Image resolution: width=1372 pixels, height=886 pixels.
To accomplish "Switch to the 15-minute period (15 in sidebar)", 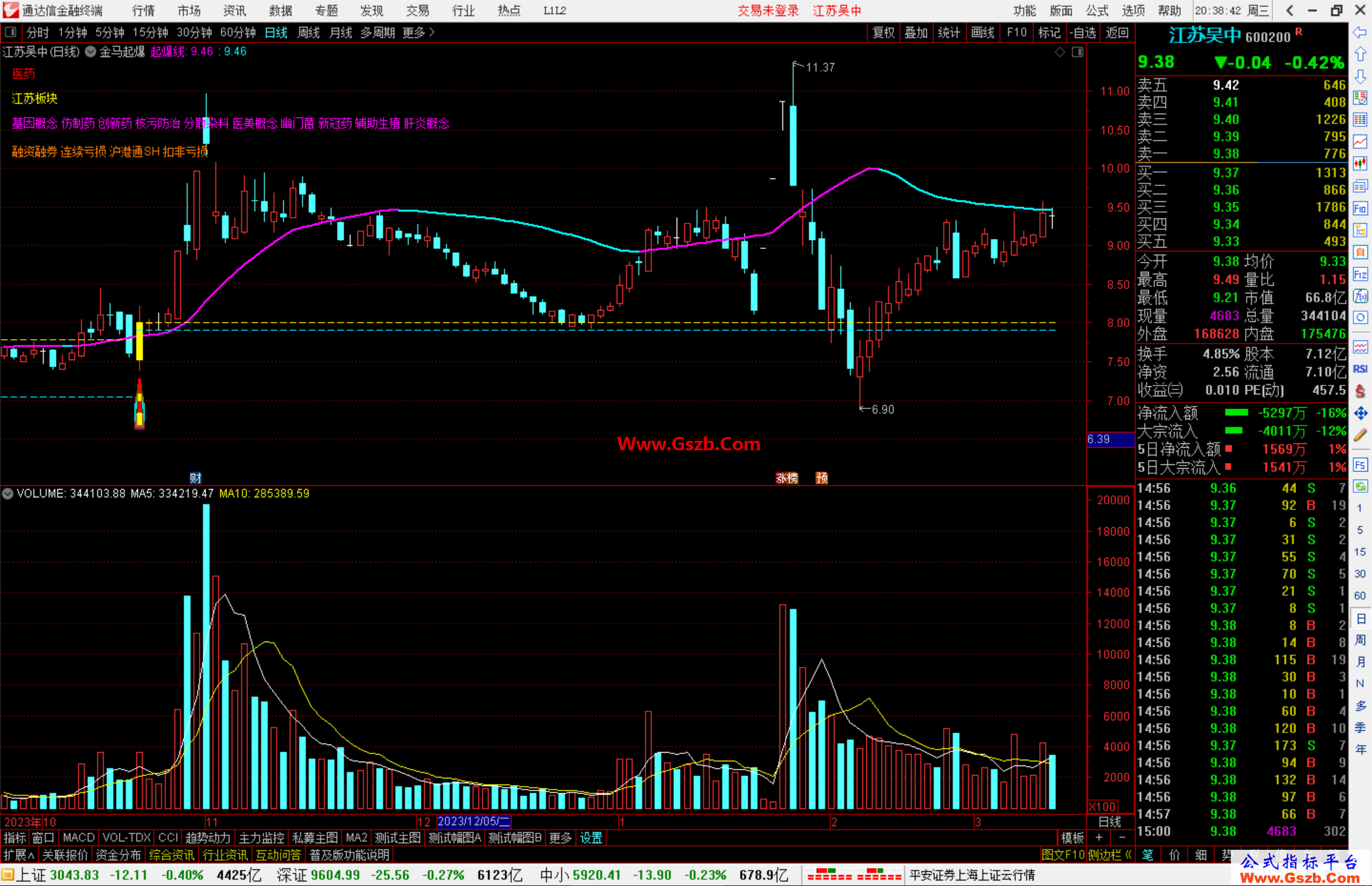I will [x=1359, y=552].
